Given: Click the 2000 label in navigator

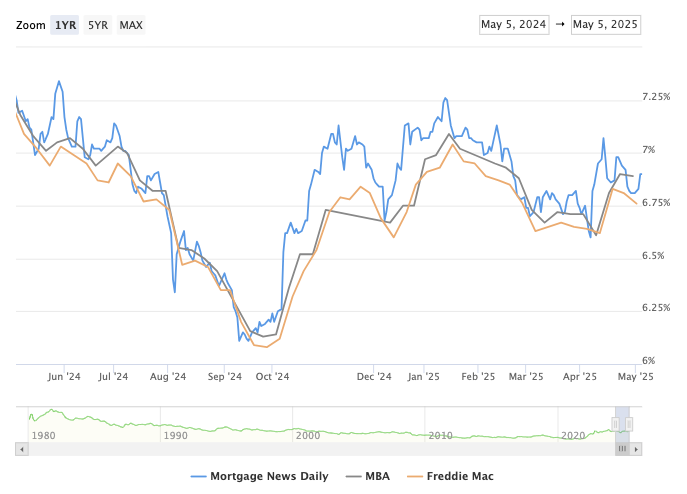Looking at the screenshot, I should coord(308,436).
